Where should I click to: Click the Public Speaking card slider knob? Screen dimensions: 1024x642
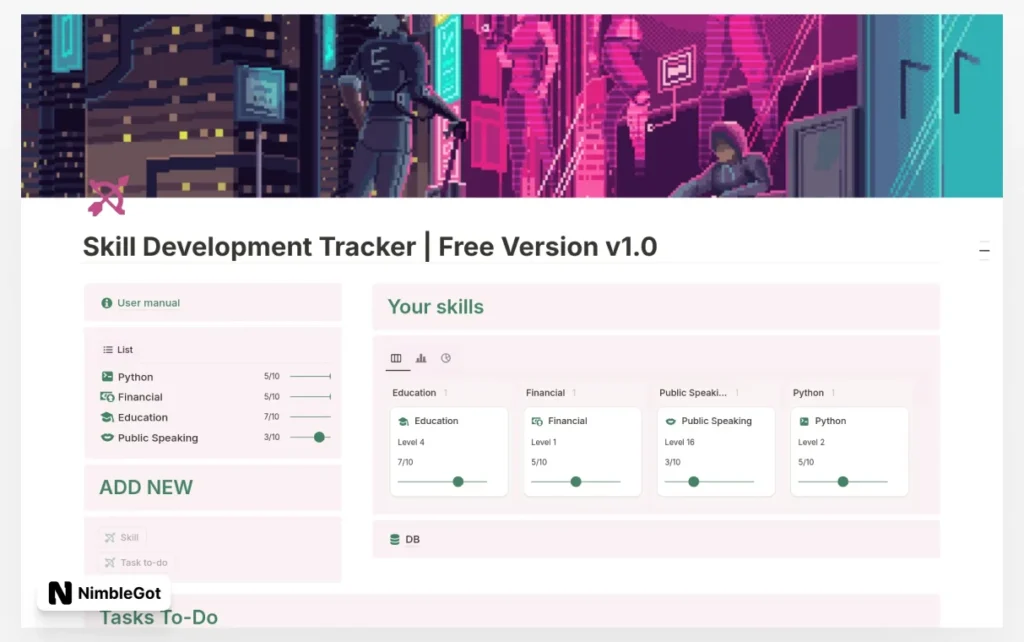(x=694, y=481)
